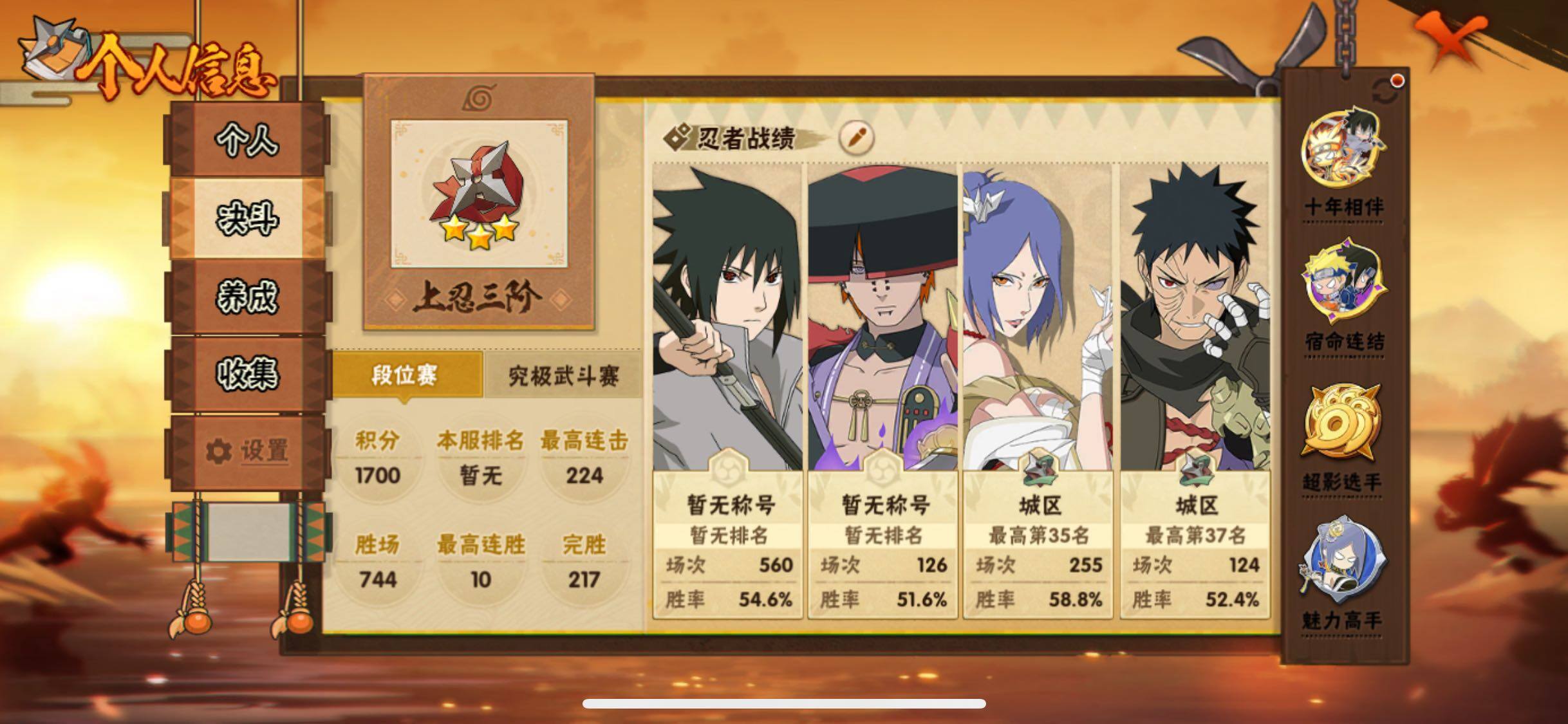Open the 宿命连结 badge icon
This screenshot has width=1568, height=724.
click(x=1343, y=282)
